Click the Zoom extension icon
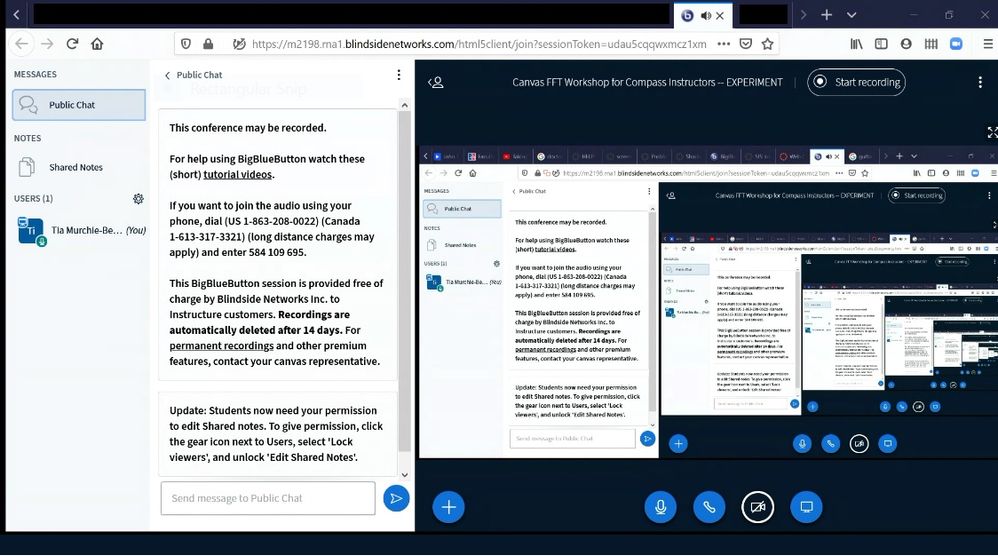998x556 pixels. (956, 44)
